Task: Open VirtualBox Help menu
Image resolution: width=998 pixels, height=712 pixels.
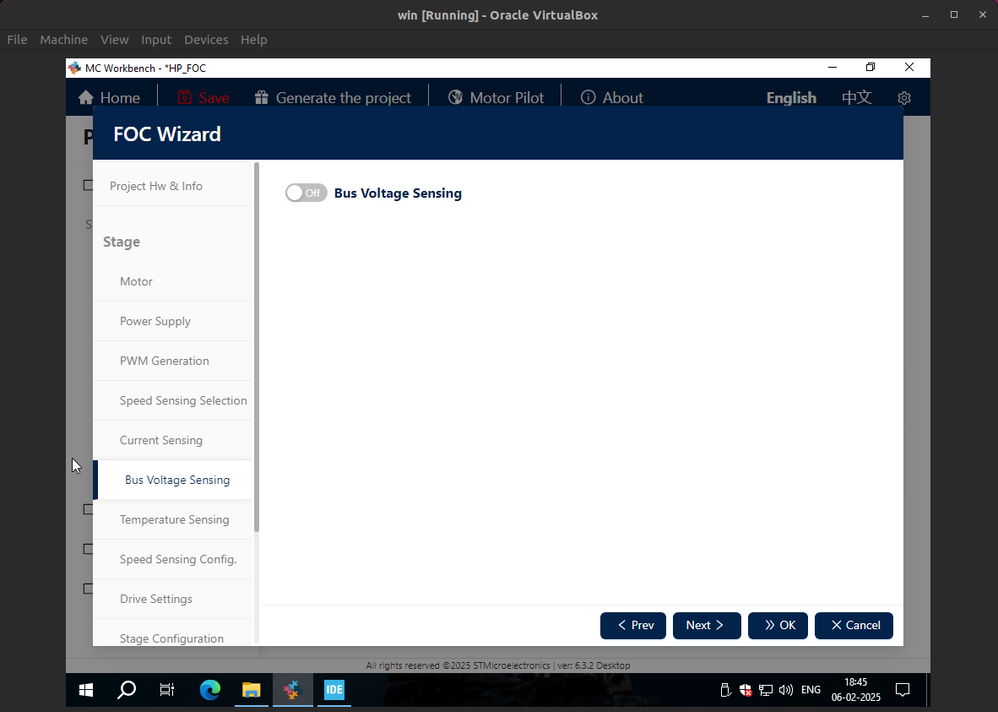Action: pyautogui.click(x=254, y=39)
